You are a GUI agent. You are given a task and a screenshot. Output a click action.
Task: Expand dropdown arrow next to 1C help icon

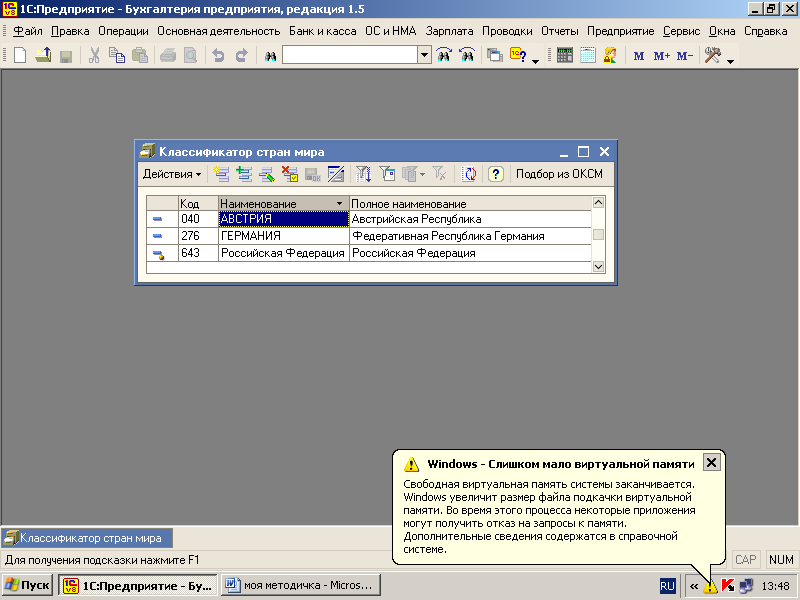(x=535, y=61)
